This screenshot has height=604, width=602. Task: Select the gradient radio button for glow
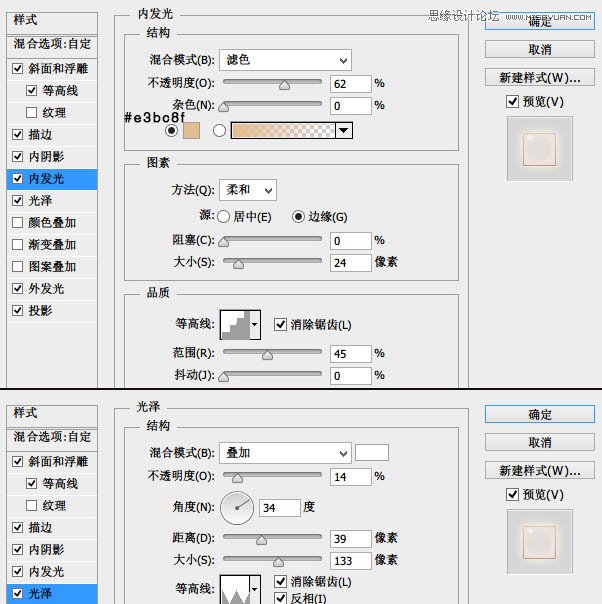219,131
